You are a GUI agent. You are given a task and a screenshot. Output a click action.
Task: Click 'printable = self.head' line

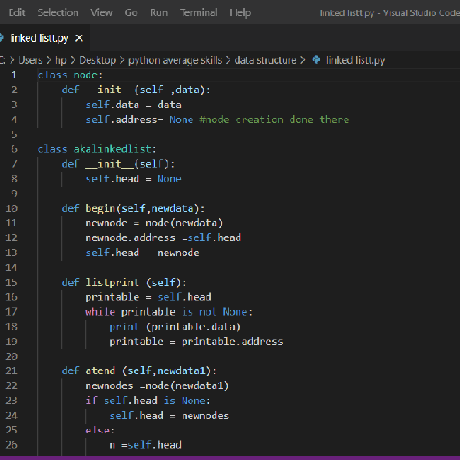pyautogui.click(x=148, y=297)
